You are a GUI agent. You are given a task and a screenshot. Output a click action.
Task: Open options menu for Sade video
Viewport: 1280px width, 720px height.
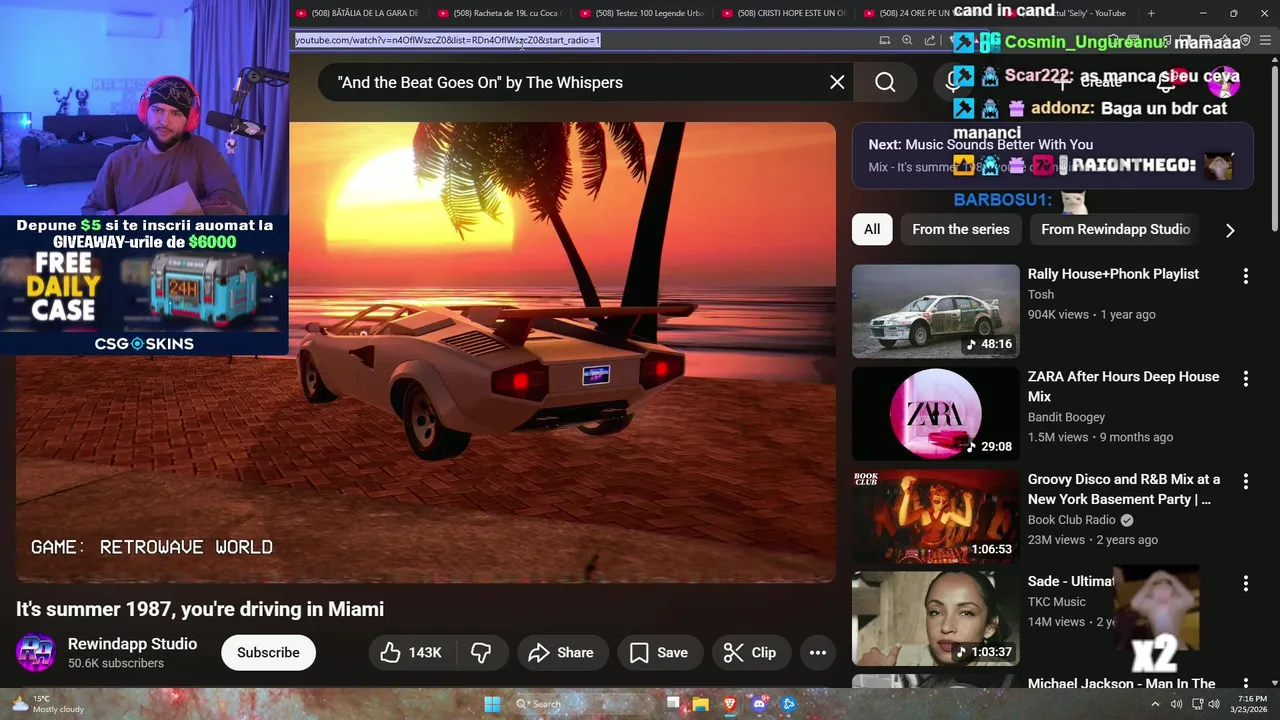click(1245, 583)
